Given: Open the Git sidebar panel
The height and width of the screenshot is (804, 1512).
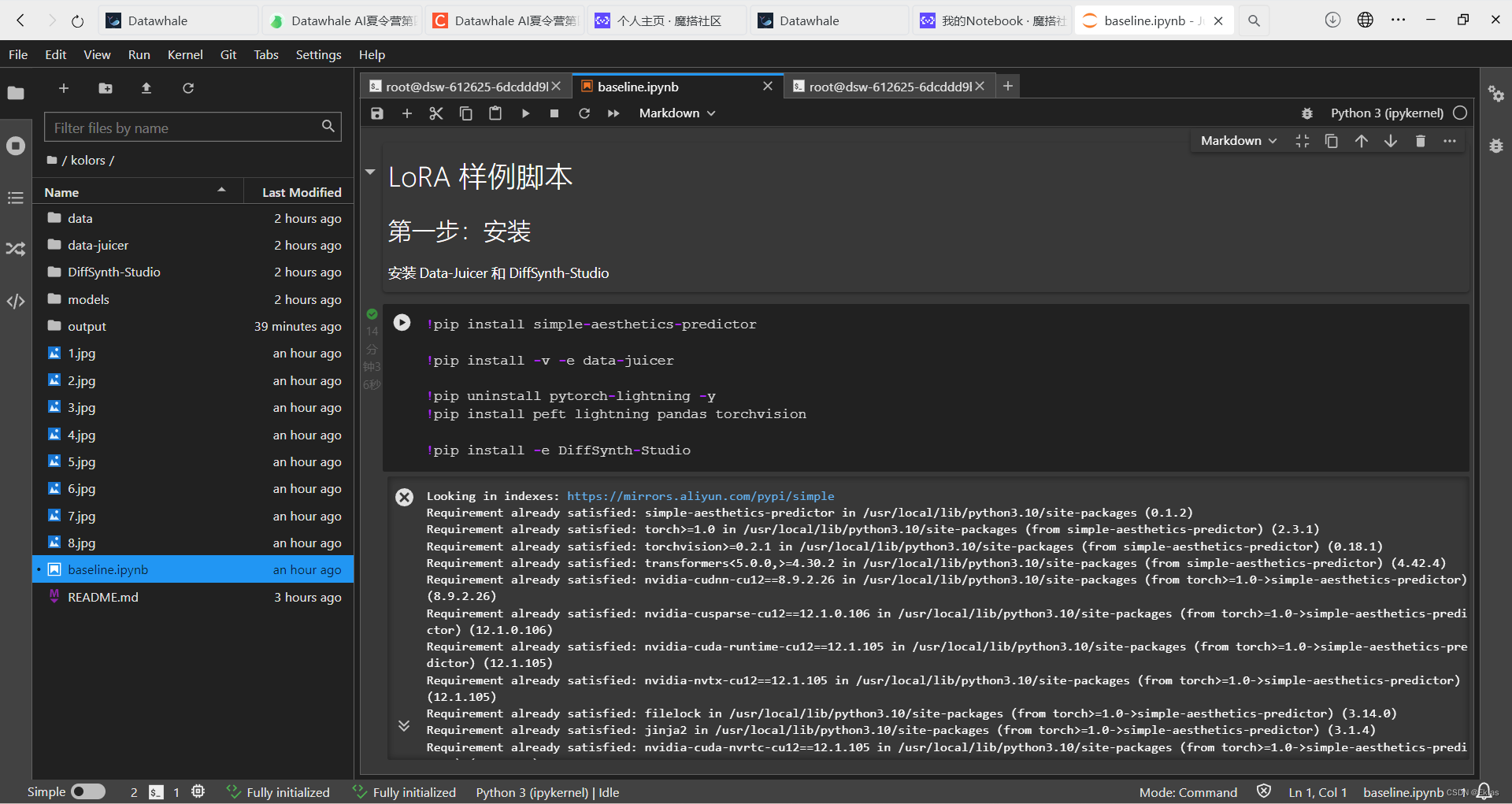Looking at the screenshot, I should click(16, 249).
